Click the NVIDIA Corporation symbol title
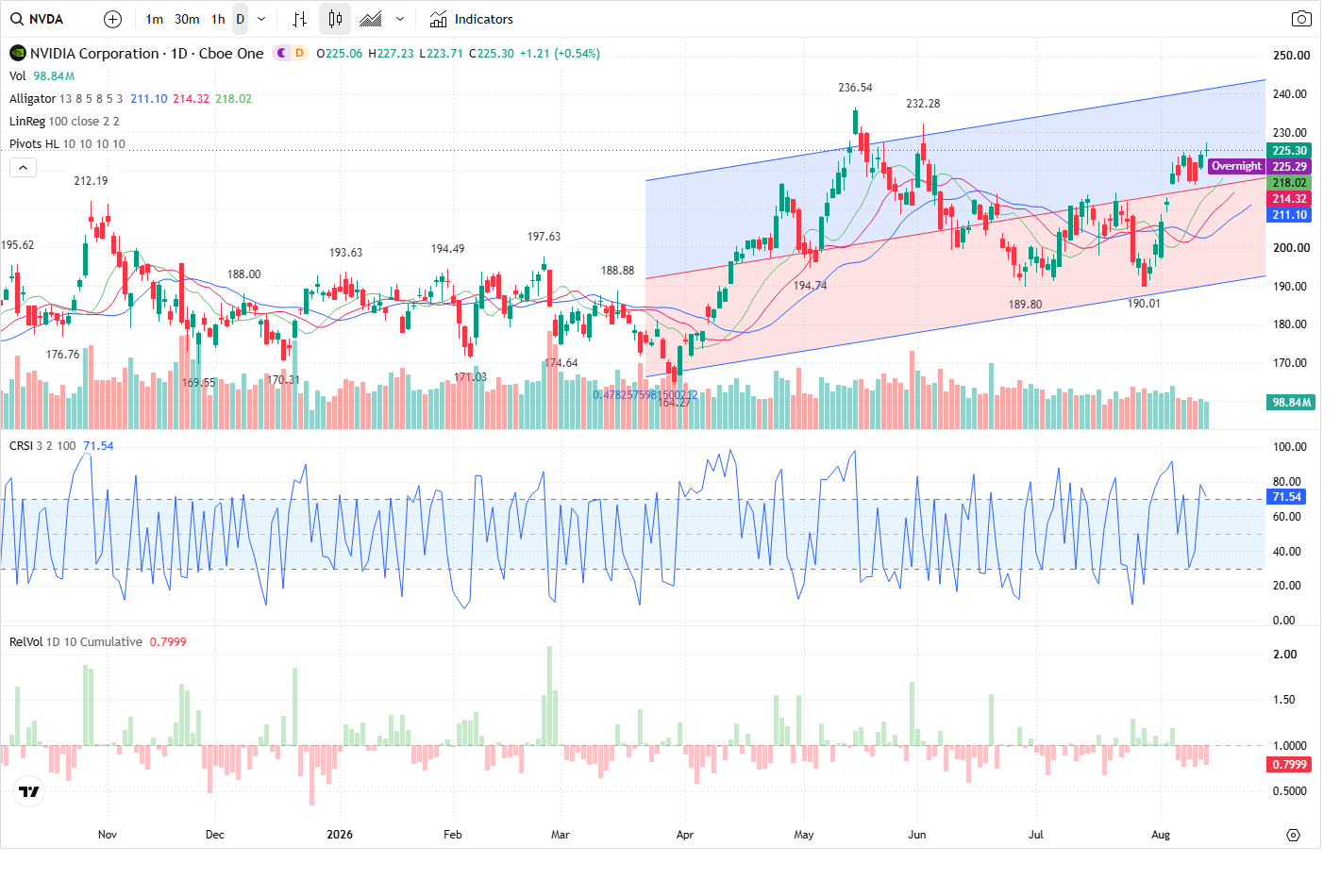Viewport: 1340px width, 896px height. tap(146, 54)
